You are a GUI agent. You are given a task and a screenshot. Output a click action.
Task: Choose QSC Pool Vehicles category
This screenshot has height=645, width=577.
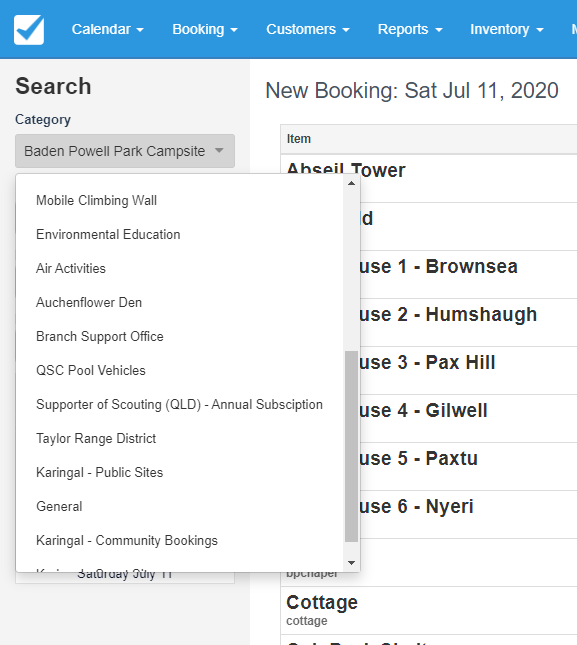(x=180, y=371)
